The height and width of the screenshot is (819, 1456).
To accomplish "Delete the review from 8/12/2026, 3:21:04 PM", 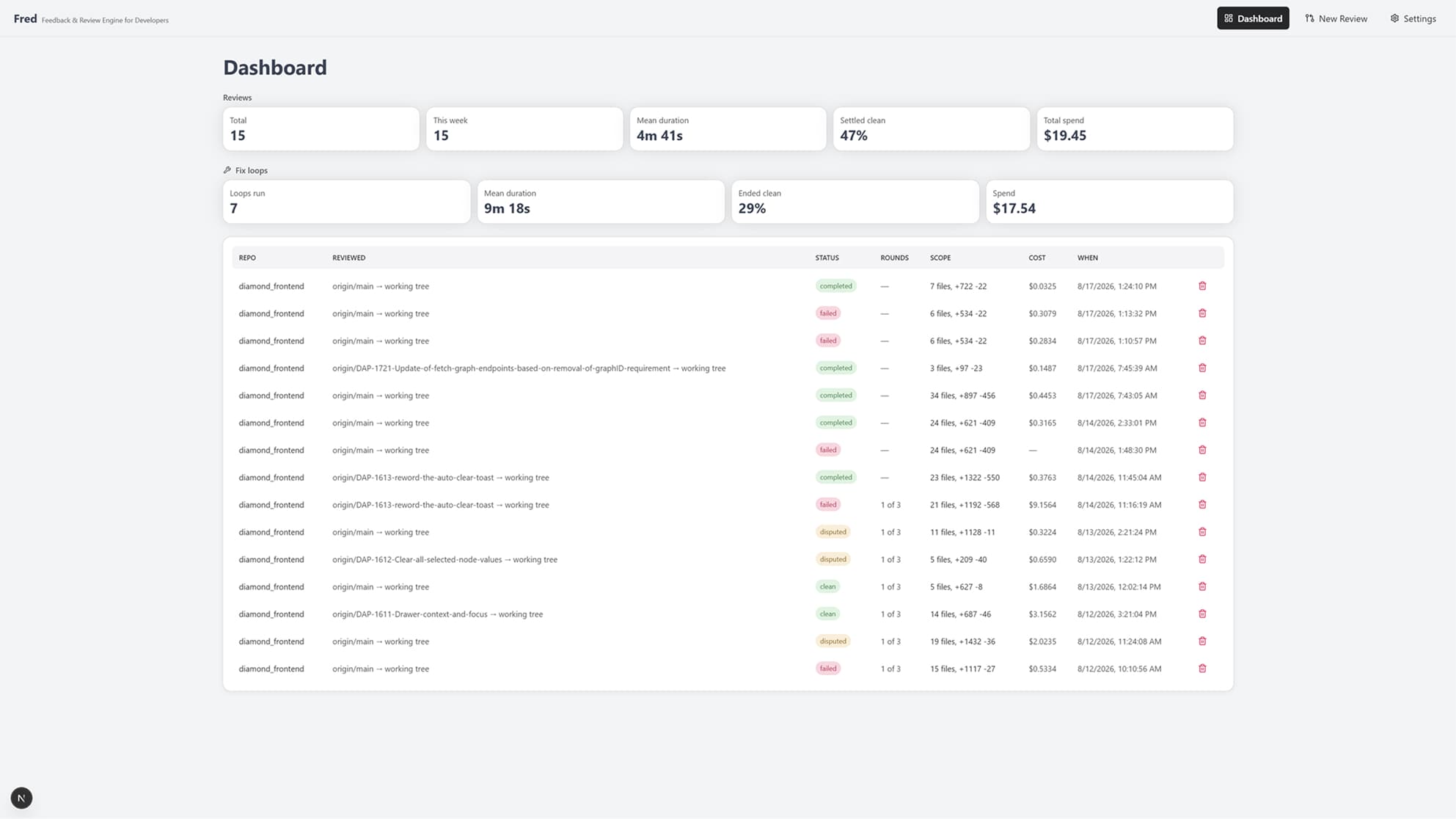I will 1202,614.
